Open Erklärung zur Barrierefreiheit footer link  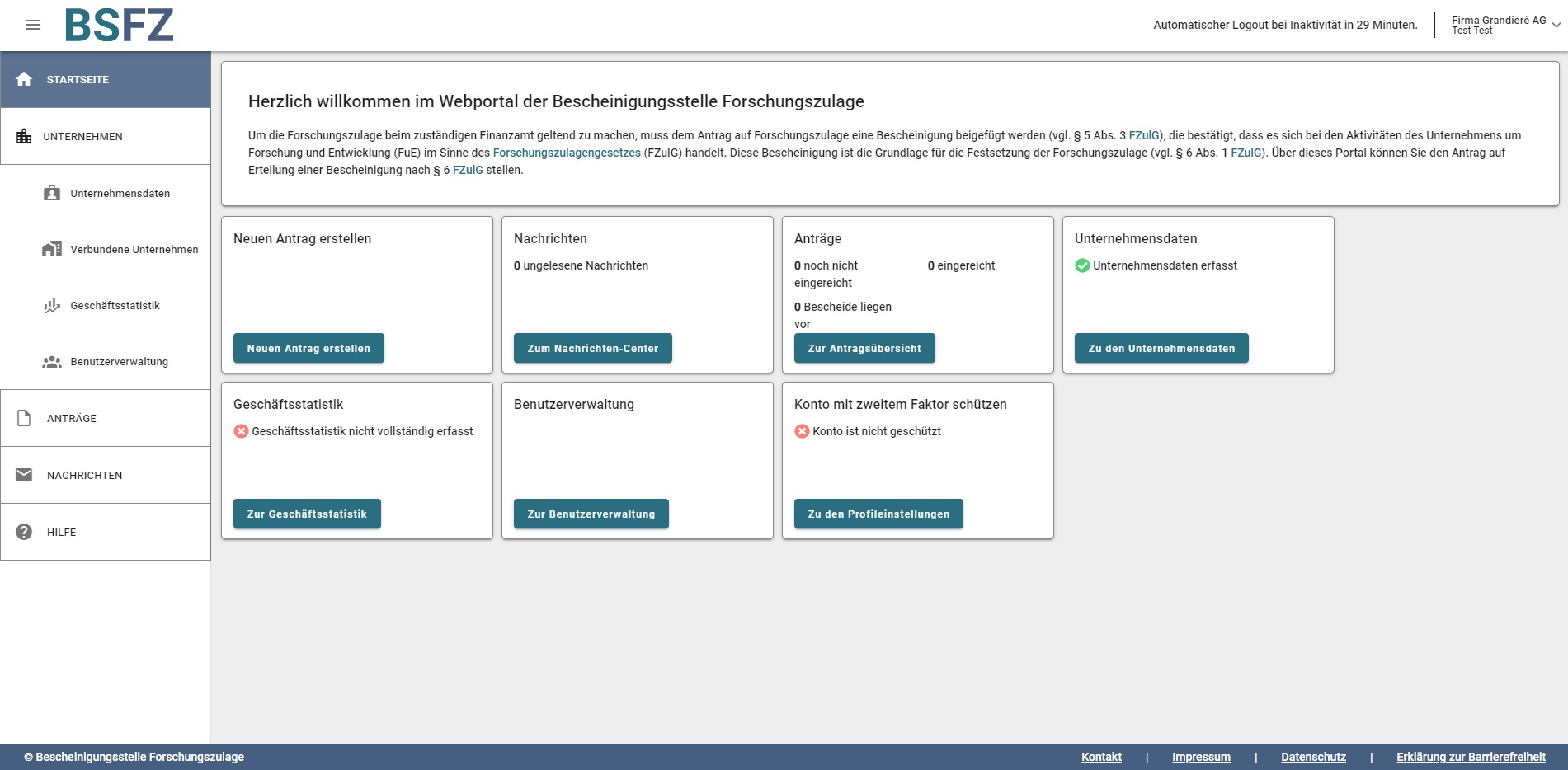[1471, 757]
